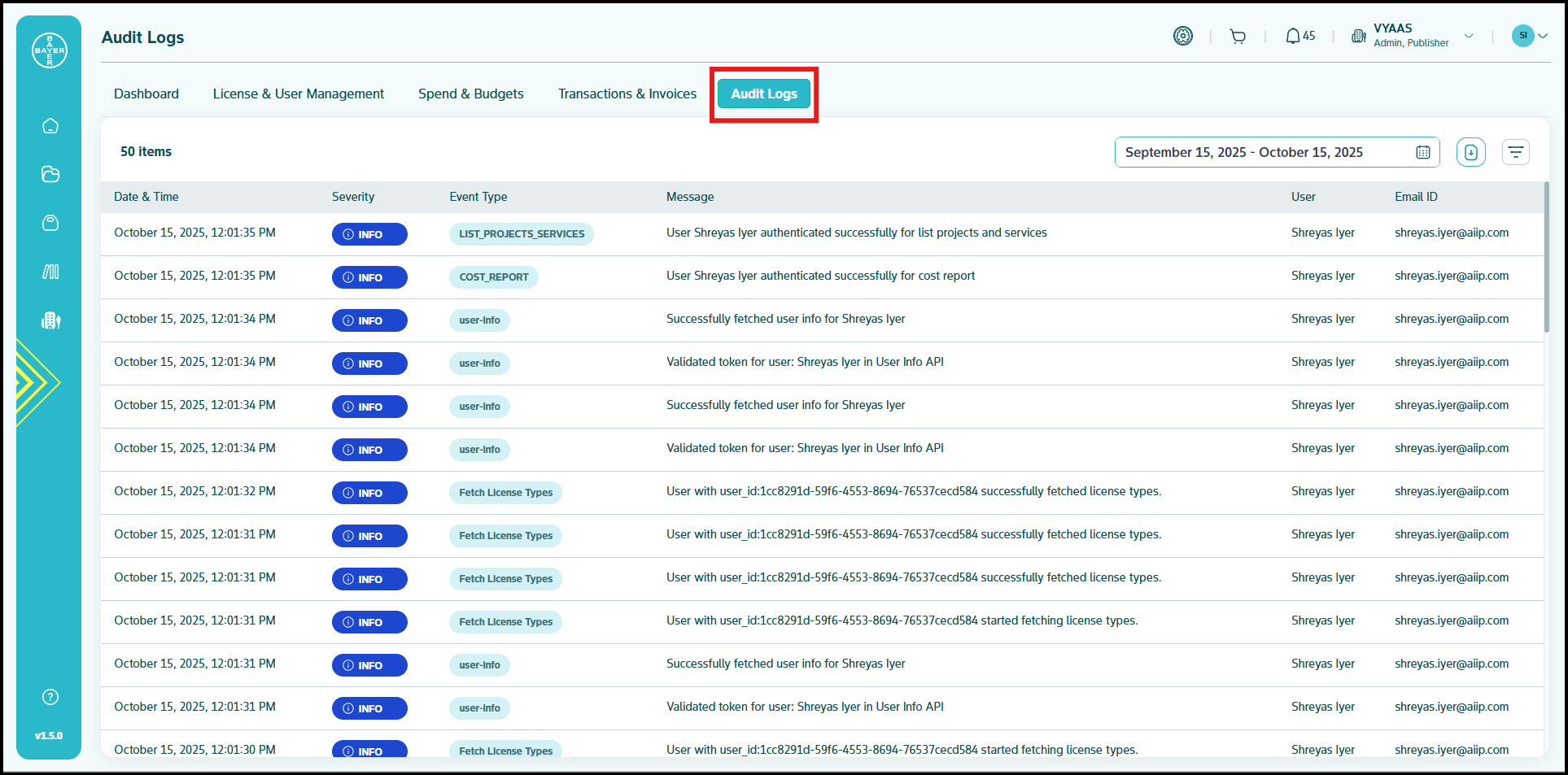Click the download logs icon button
This screenshot has height=775, width=1568.
click(x=1470, y=152)
